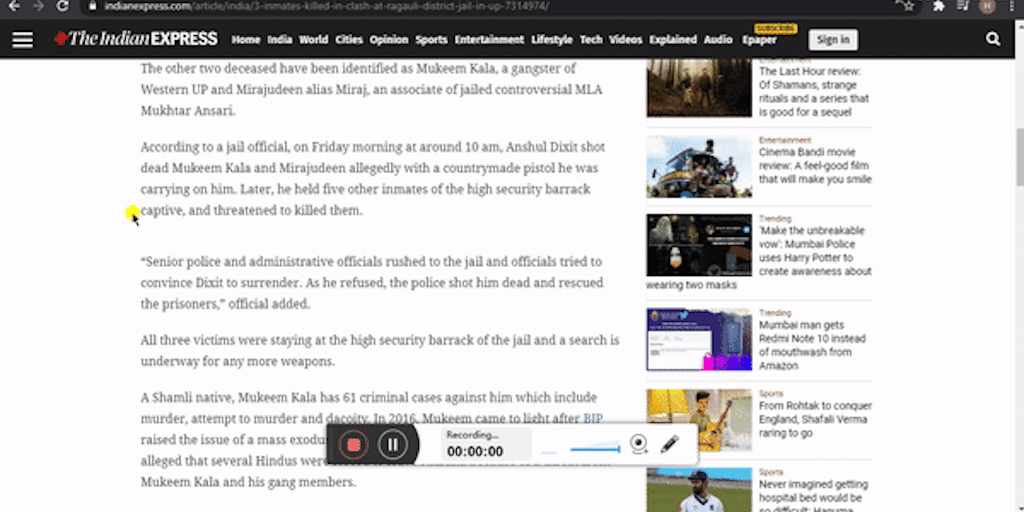Click Shafali Verma thumbnail image
Image resolution: width=1024 pixels, height=512 pixels.
click(x=699, y=420)
